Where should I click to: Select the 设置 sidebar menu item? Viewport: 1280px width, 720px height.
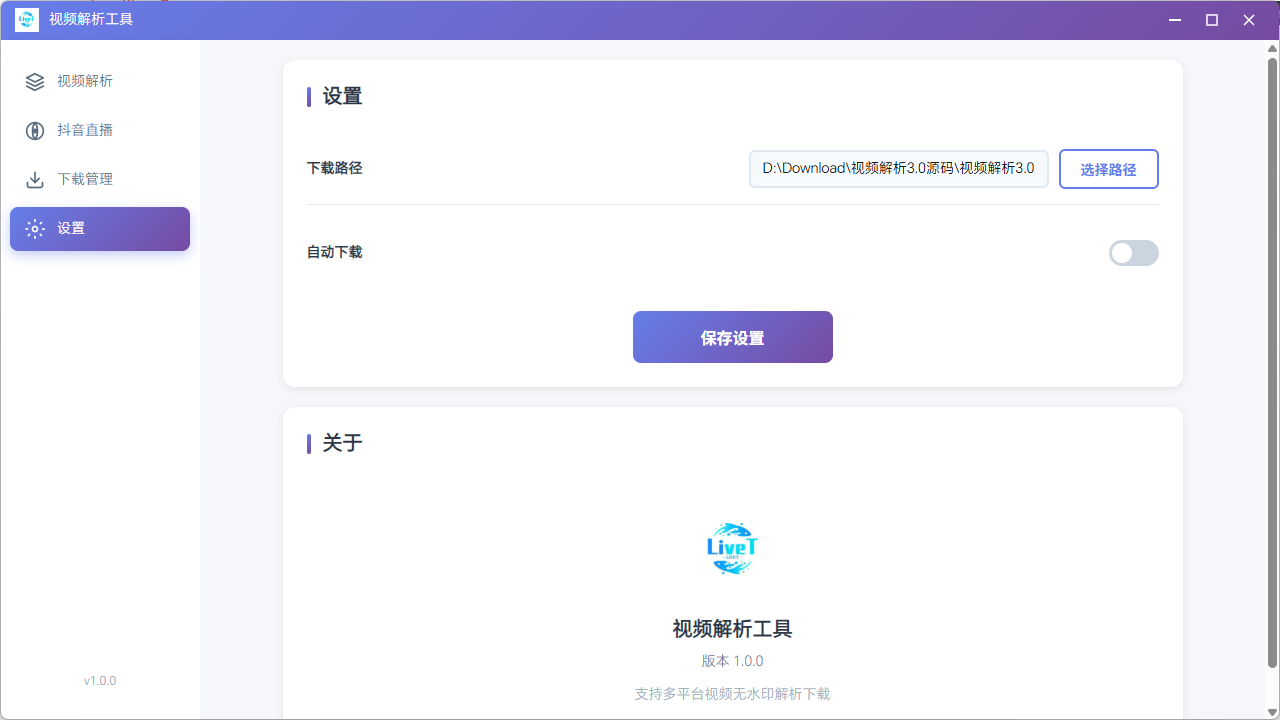(100, 229)
